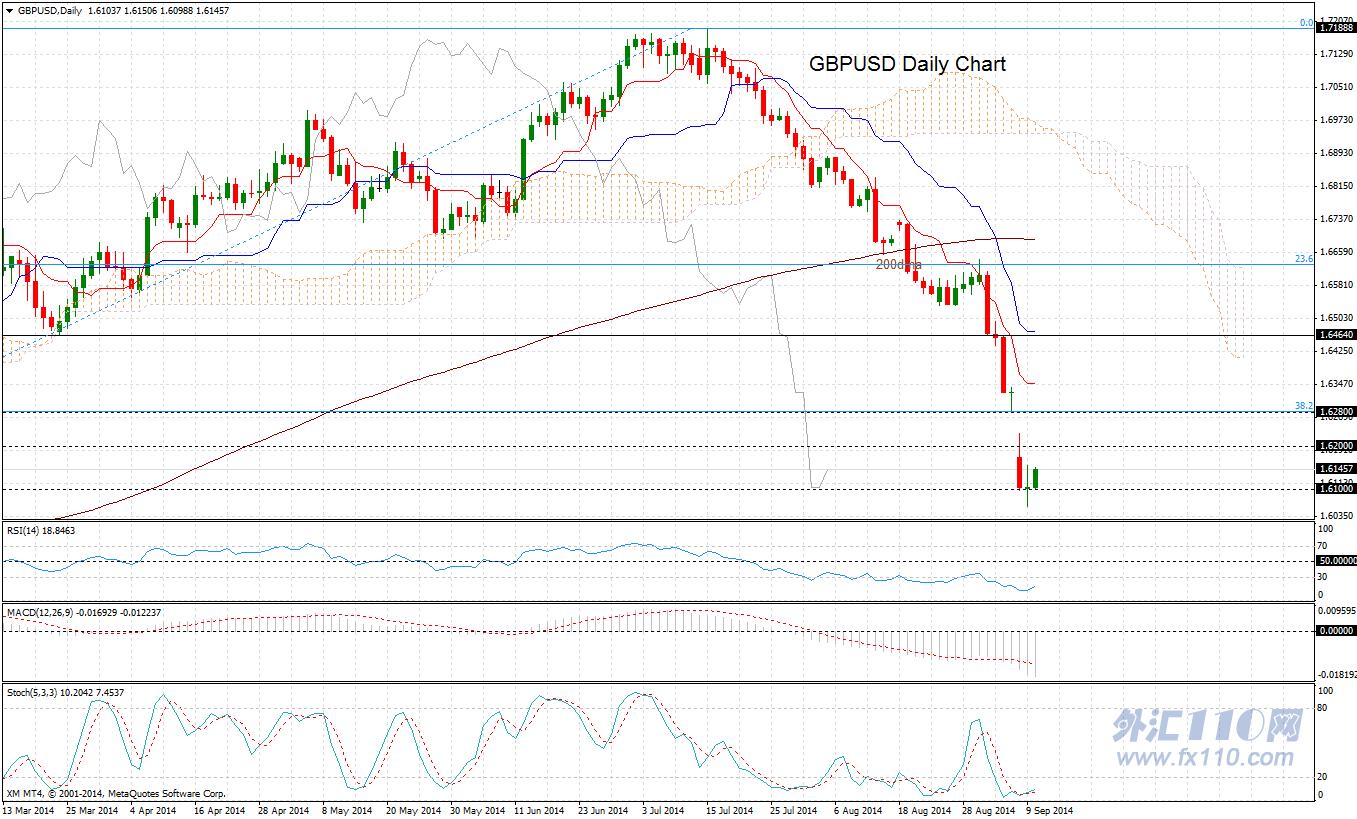Click the 15 Jul 2014 date label

click(x=730, y=811)
